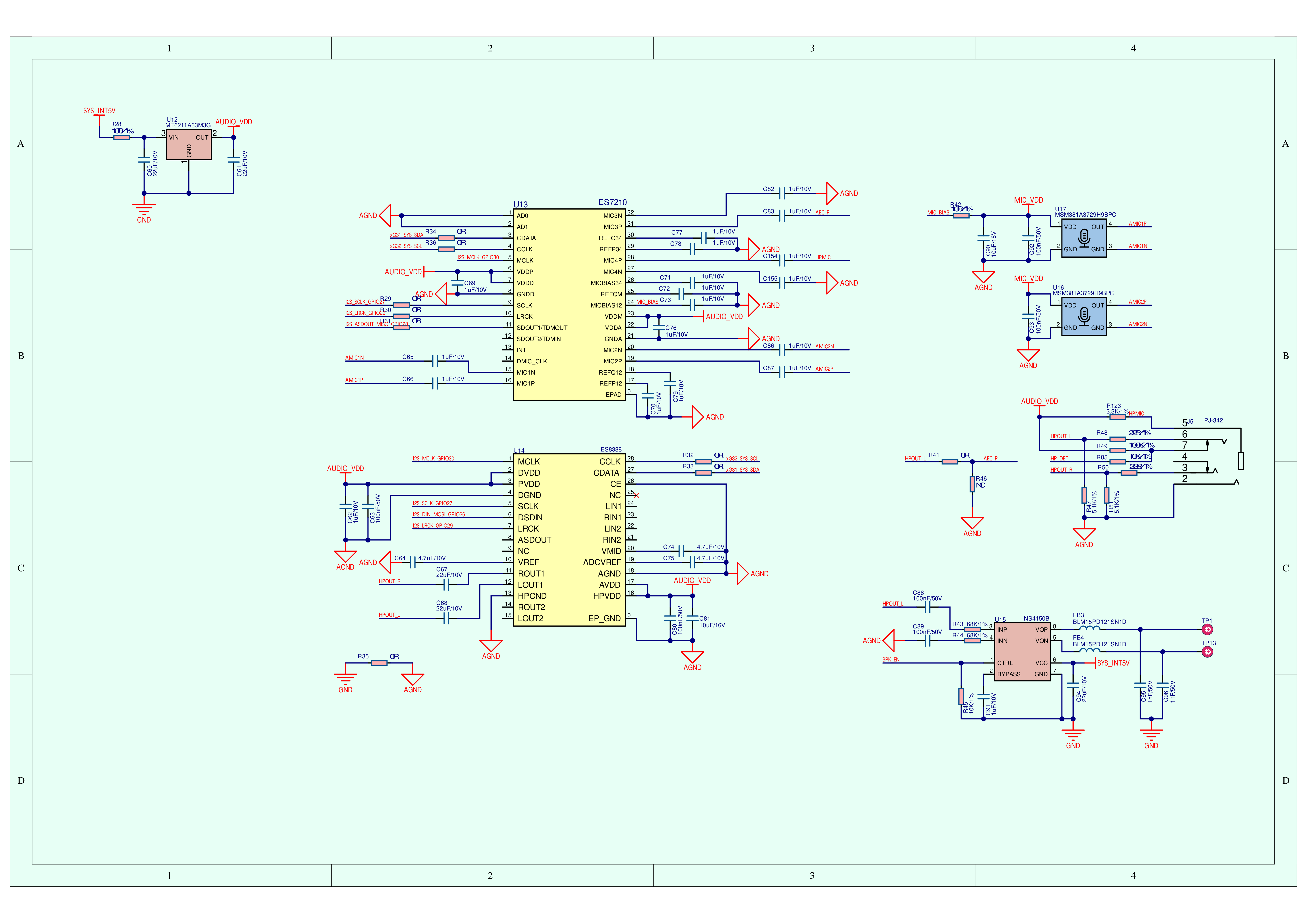The image size is (1308, 924).
Task: Select capacitor C88 100nF/50V
Action: point(928,607)
